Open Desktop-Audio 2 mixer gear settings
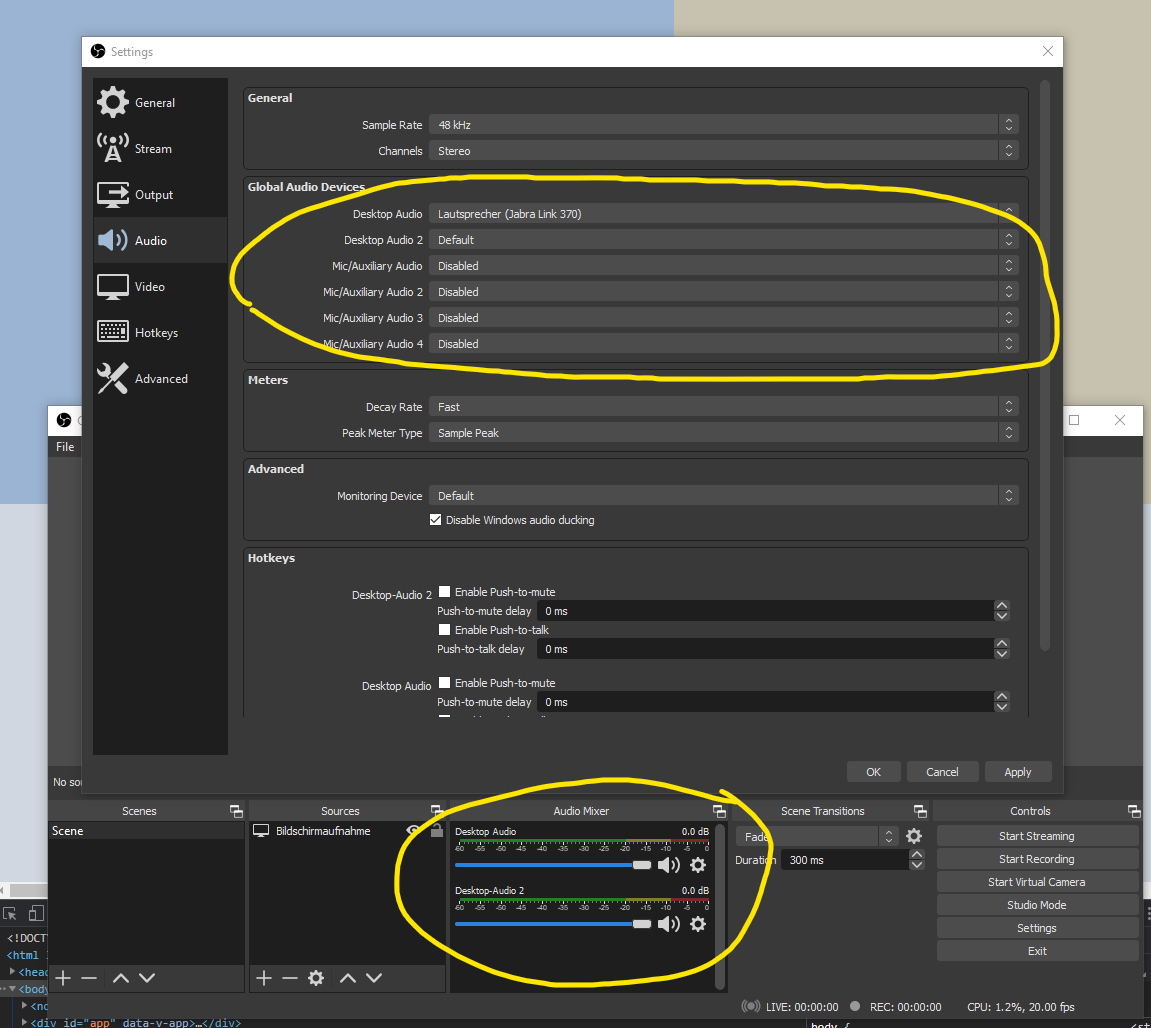 pyautogui.click(x=698, y=924)
